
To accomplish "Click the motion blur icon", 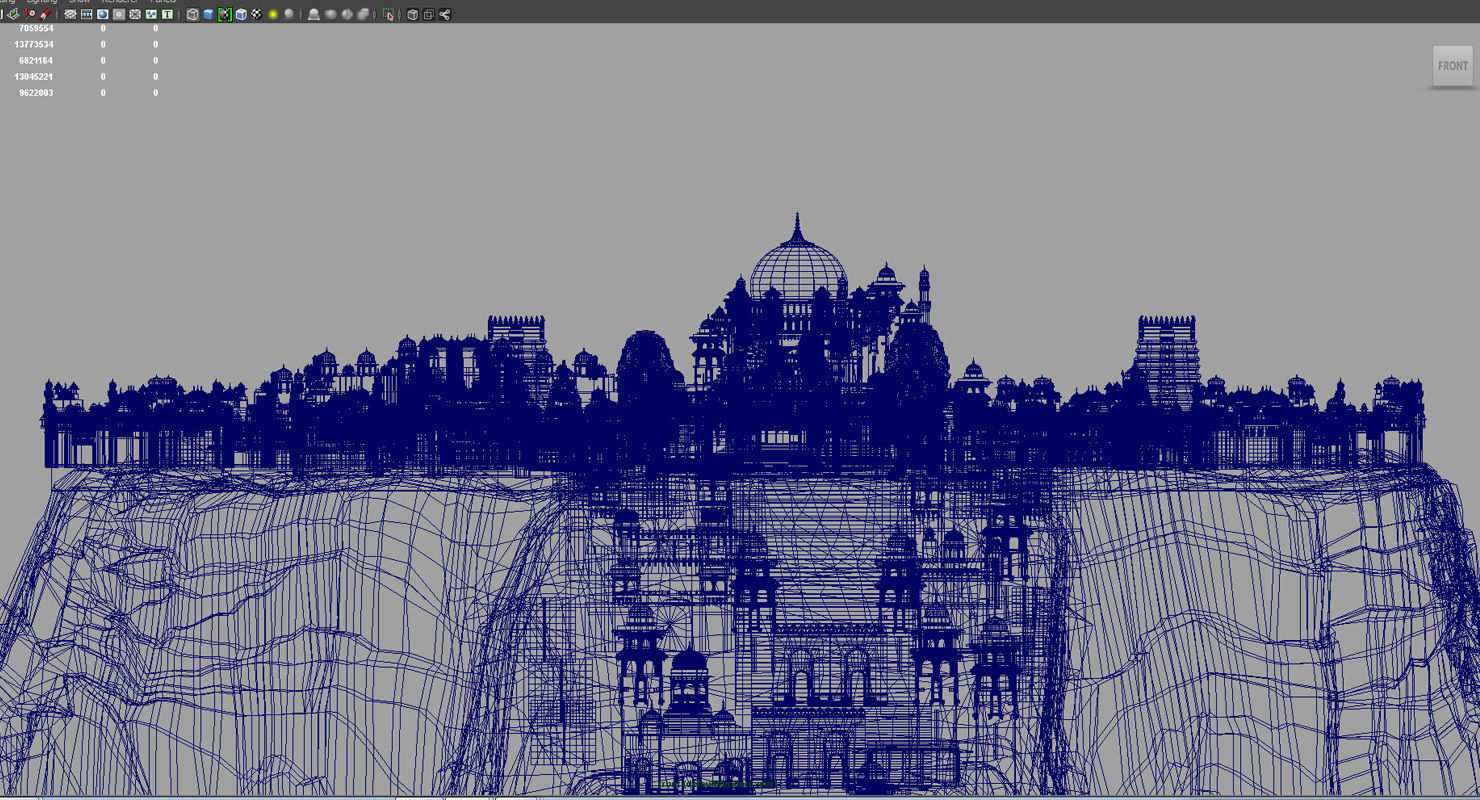I will click(x=330, y=14).
